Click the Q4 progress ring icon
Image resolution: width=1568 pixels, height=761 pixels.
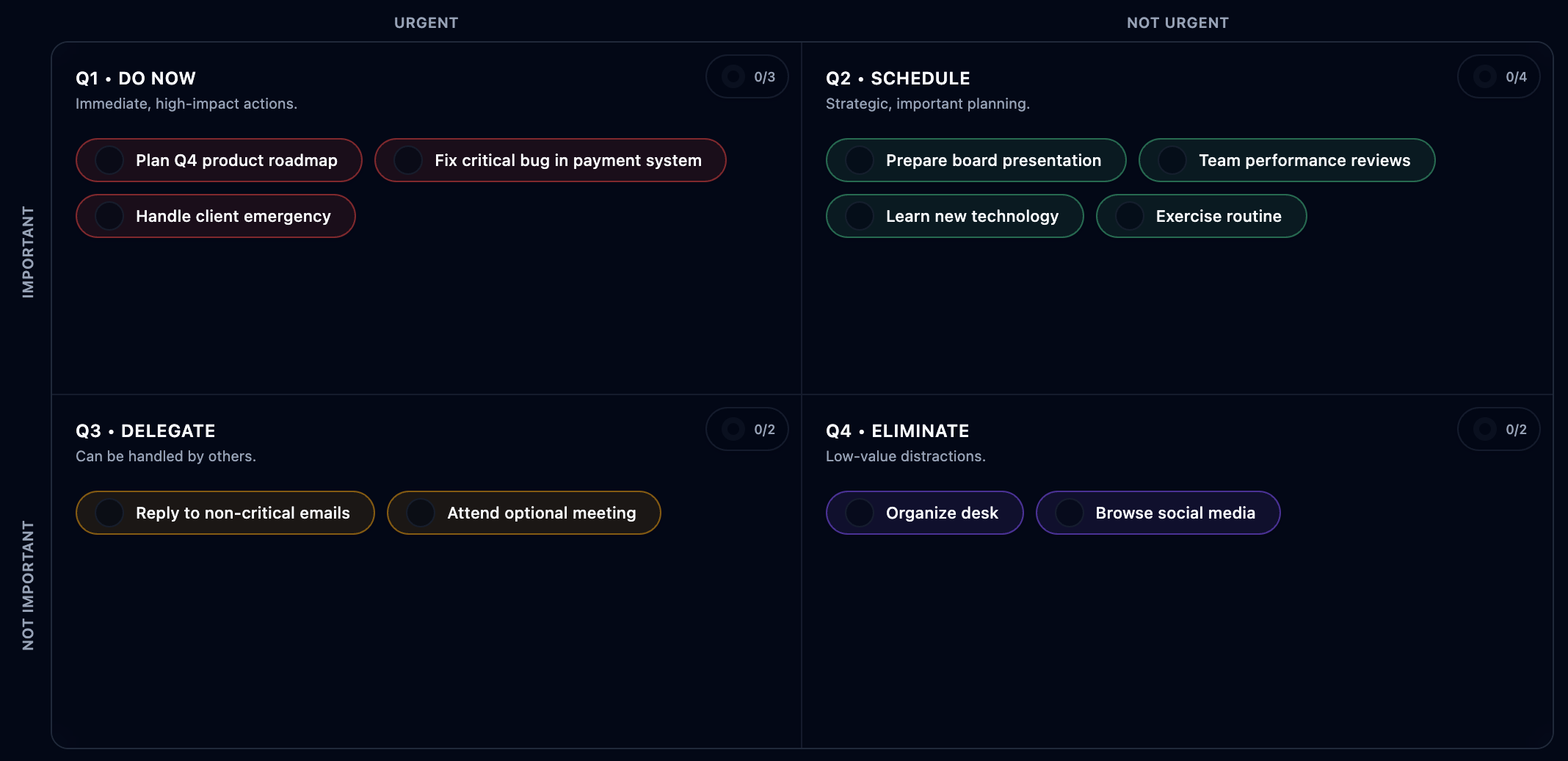[1484, 429]
